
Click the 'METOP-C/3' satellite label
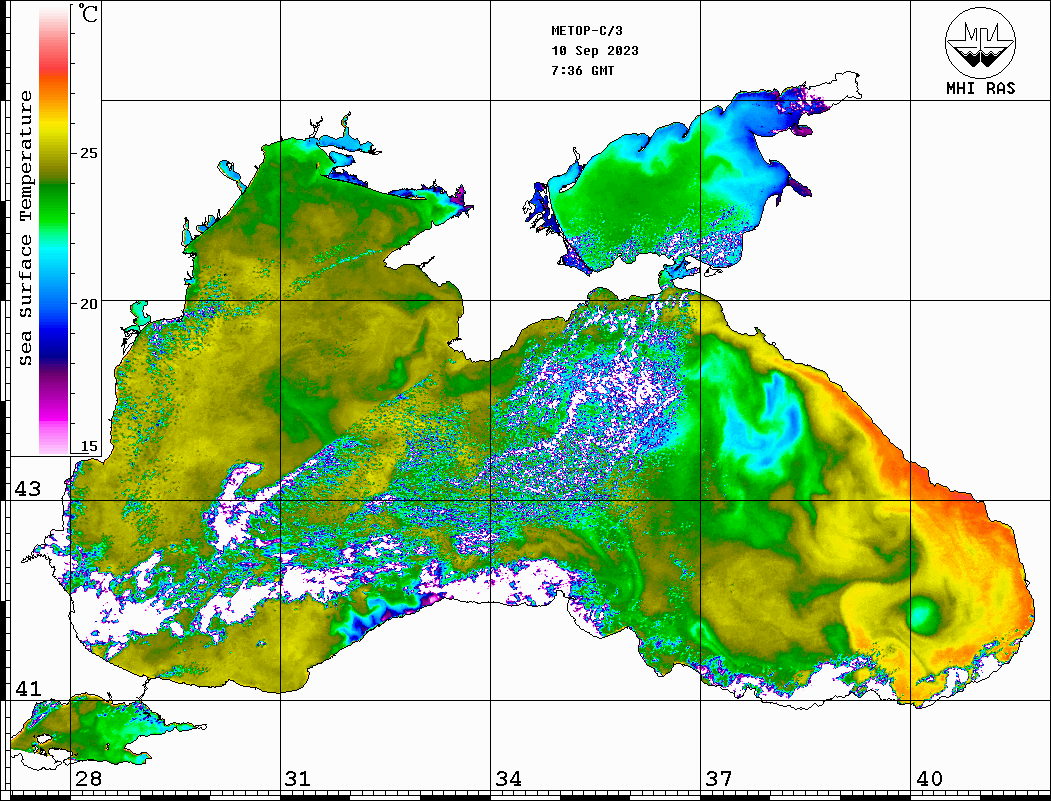click(x=587, y=31)
